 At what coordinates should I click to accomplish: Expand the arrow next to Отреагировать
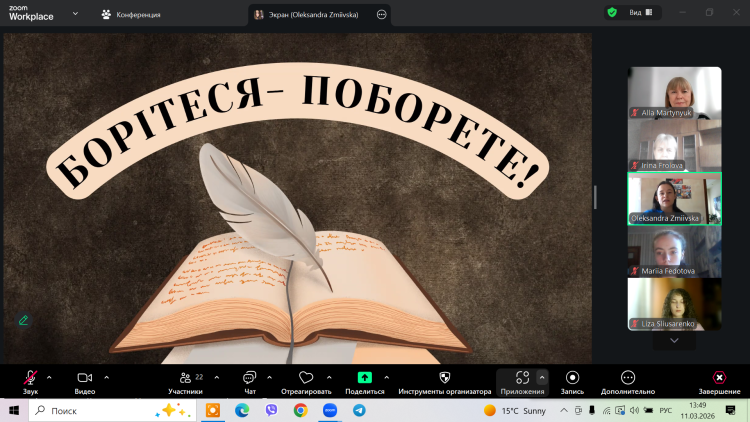tap(329, 378)
